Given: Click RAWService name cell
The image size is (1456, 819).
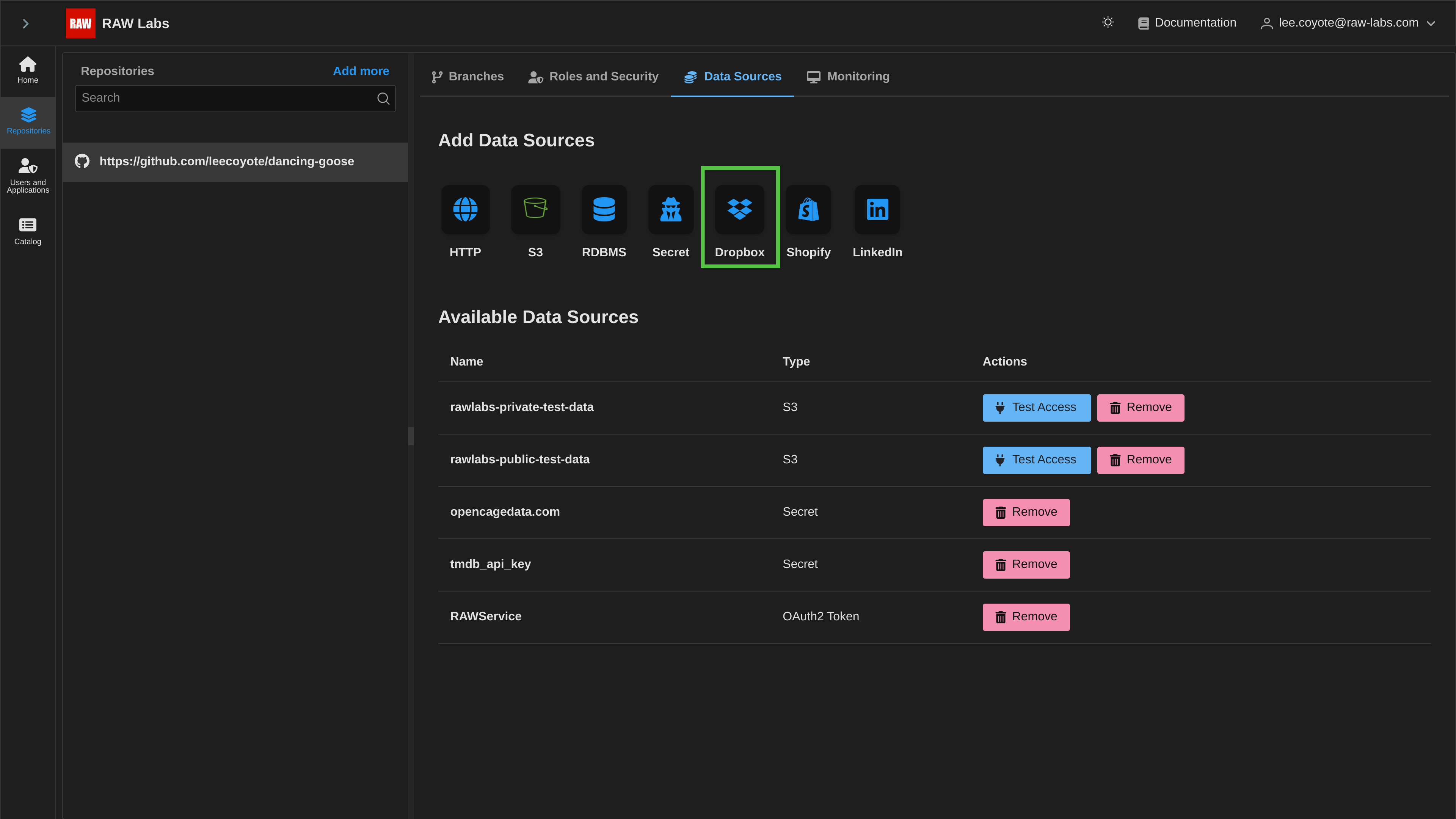Looking at the screenshot, I should tap(485, 616).
